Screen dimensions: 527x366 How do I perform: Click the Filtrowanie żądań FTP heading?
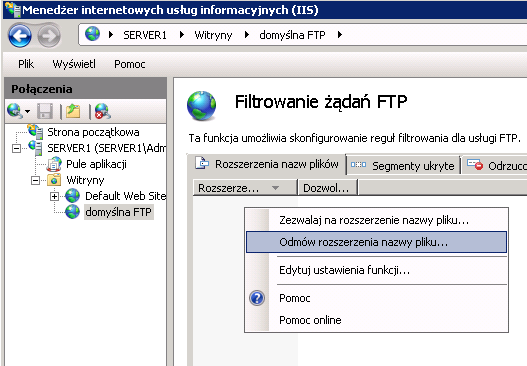click(321, 102)
